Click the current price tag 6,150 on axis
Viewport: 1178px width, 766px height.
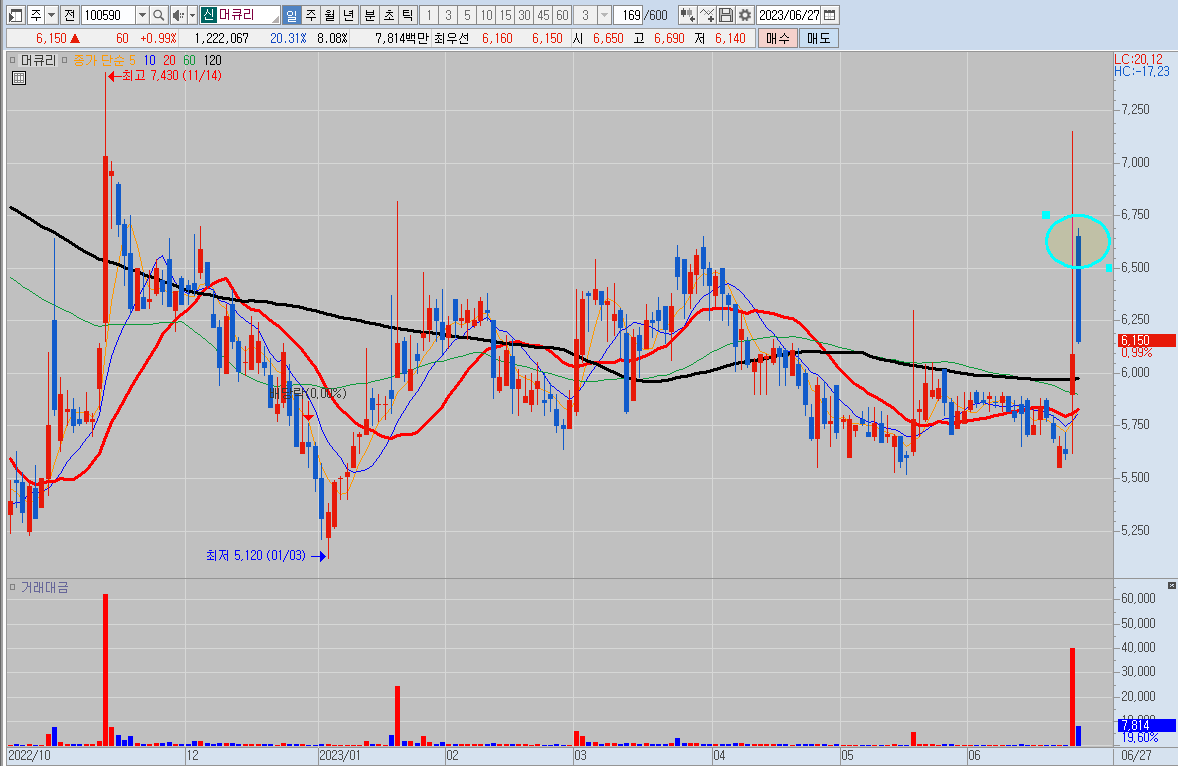coord(1146,340)
